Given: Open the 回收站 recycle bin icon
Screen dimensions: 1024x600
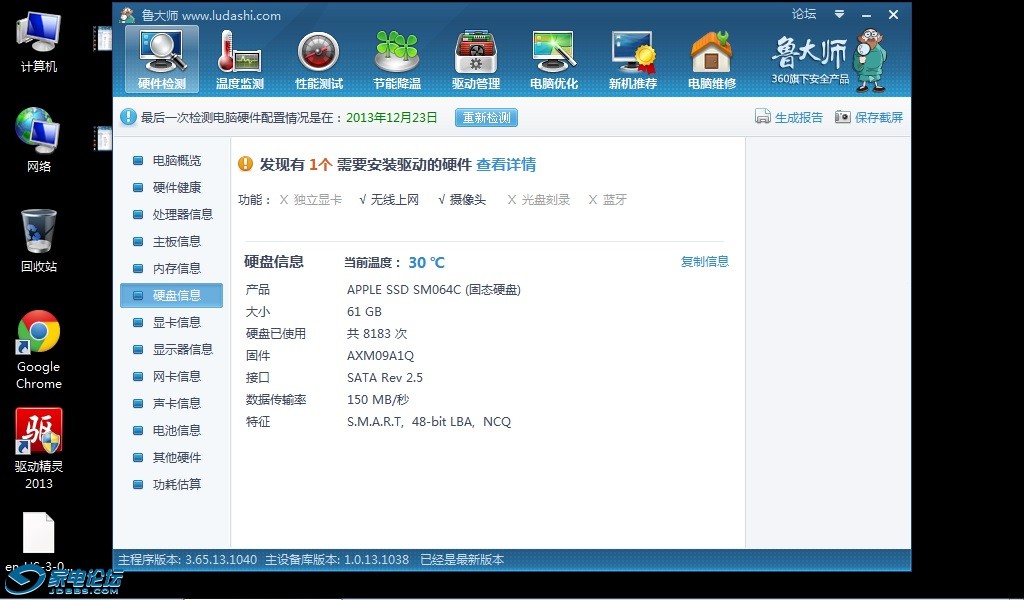Looking at the screenshot, I should coord(39,240).
